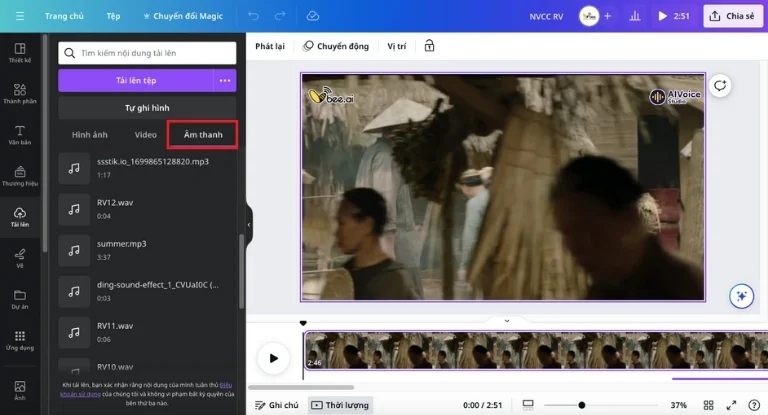Image resolution: width=768 pixels, height=415 pixels.
Task: Click the Tải lên tệp upload button
Action: (136, 80)
